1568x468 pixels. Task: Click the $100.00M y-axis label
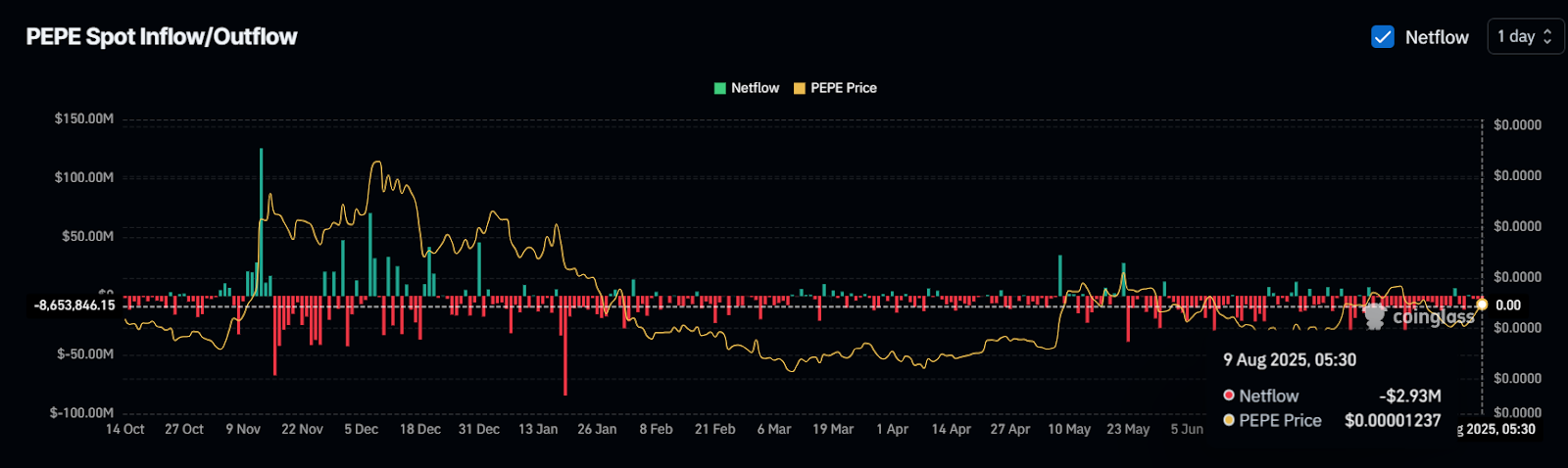pos(84,177)
